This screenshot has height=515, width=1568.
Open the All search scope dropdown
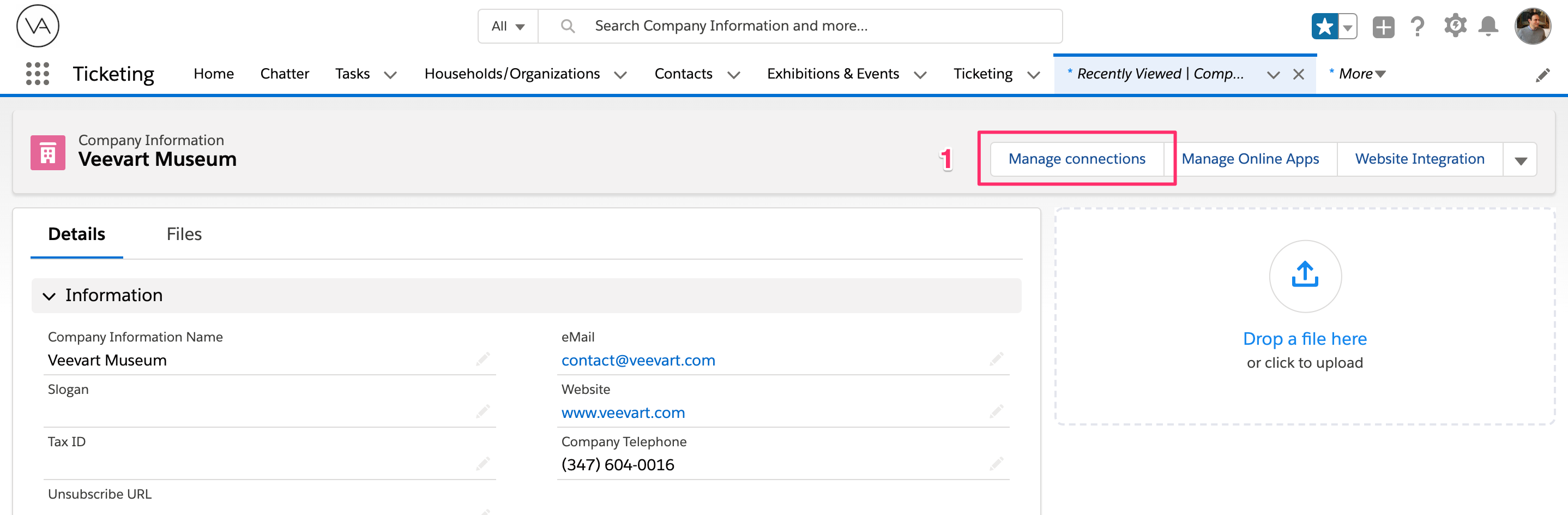click(x=507, y=26)
